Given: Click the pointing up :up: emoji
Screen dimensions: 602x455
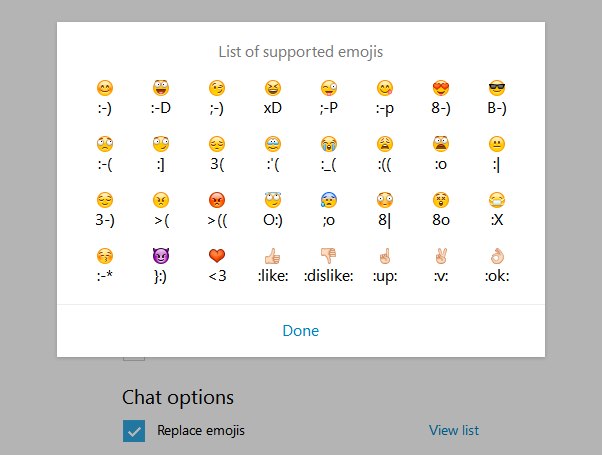Looking at the screenshot, I should pyautogui.click(x=385, y=256).
